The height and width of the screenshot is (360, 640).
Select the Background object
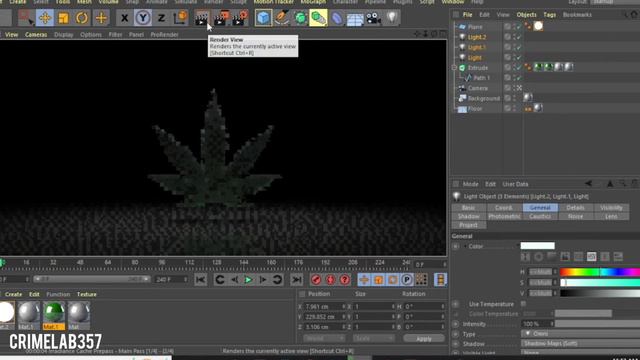coord(484,98)
